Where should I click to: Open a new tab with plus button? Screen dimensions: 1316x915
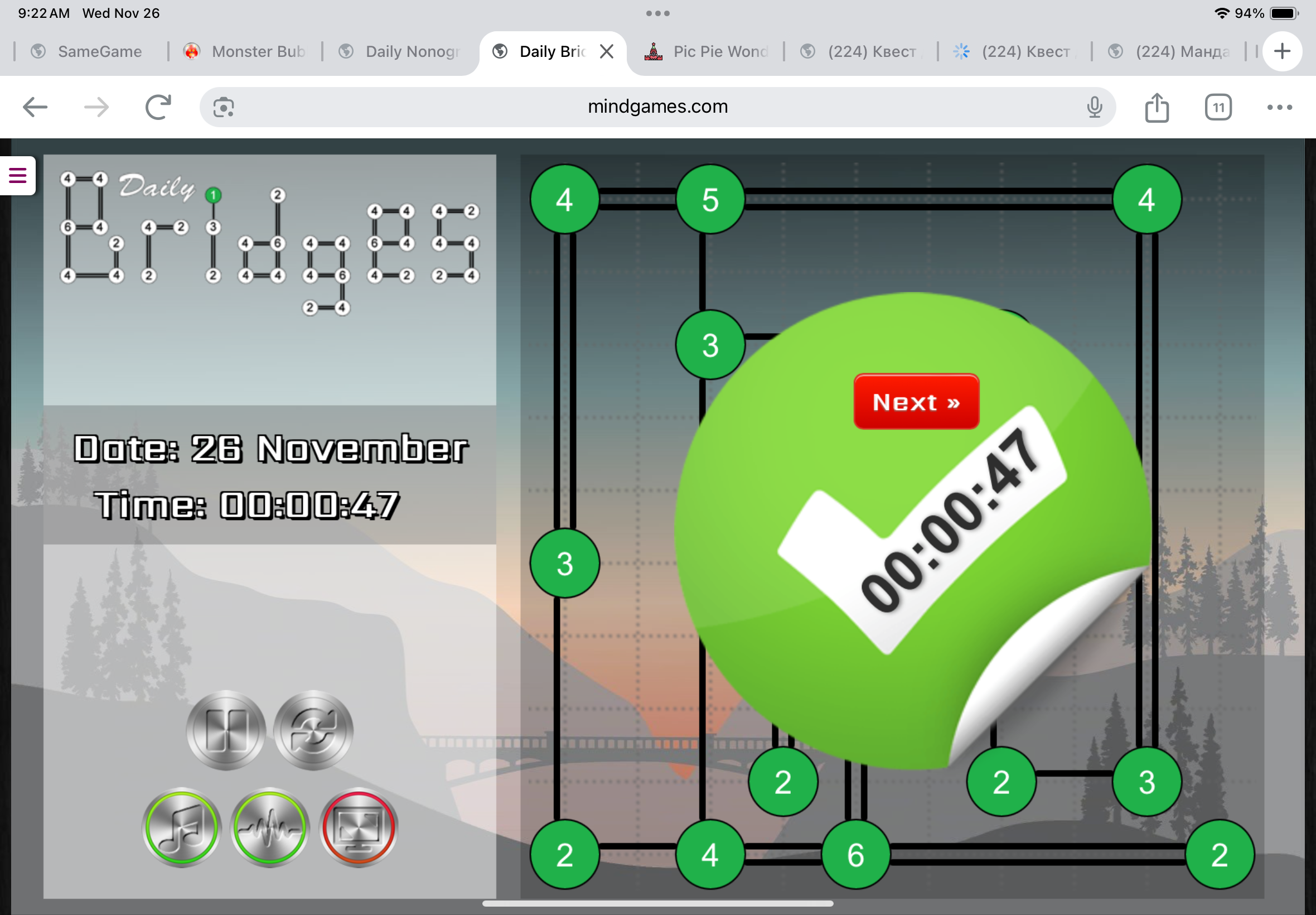tap(1282, 51)
